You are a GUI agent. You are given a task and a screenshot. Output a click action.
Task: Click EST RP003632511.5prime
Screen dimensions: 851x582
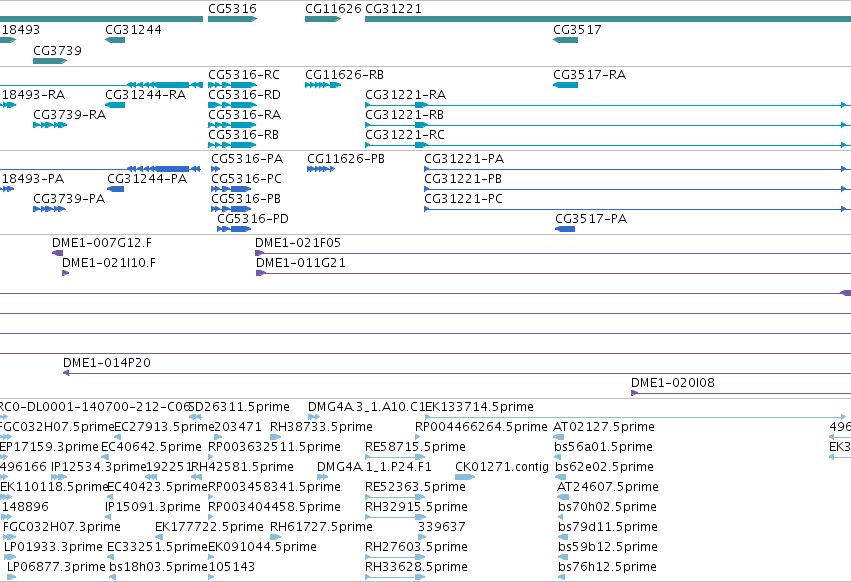click(x=275, y=447)
